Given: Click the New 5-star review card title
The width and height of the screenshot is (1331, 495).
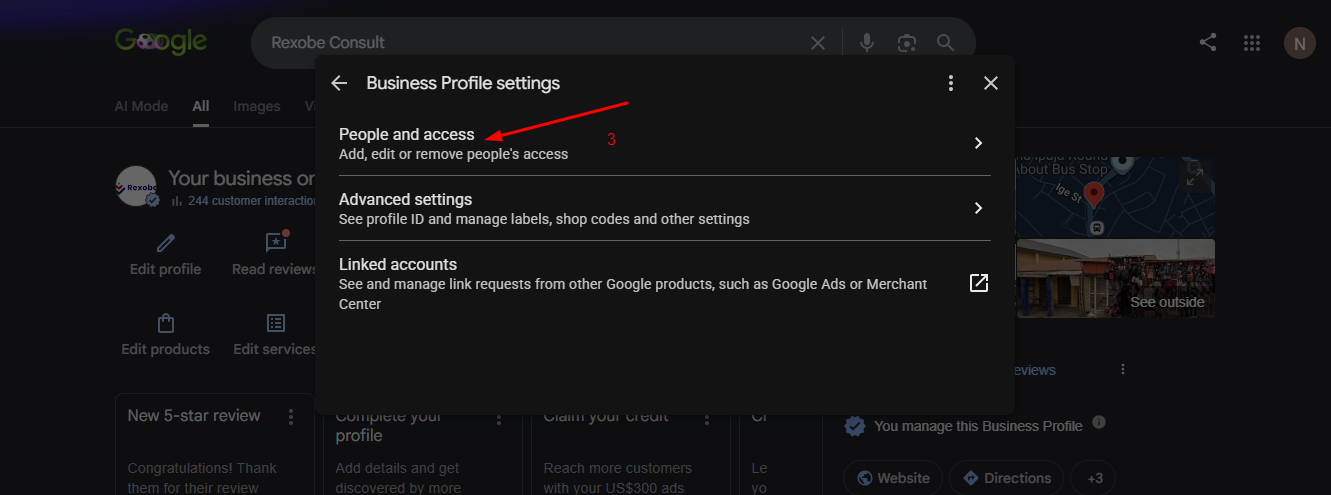Looking at the screenshot, I should point(194,416).
